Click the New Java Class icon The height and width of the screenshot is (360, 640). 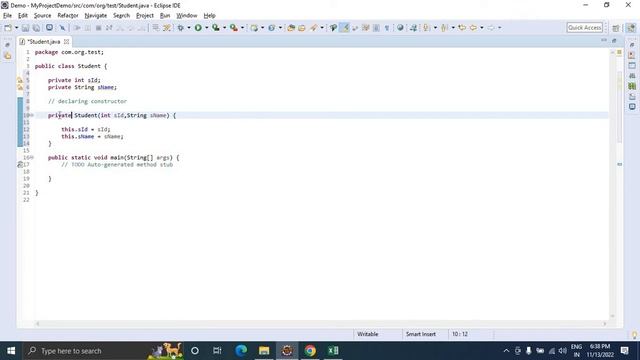click(x=271, y=28)
